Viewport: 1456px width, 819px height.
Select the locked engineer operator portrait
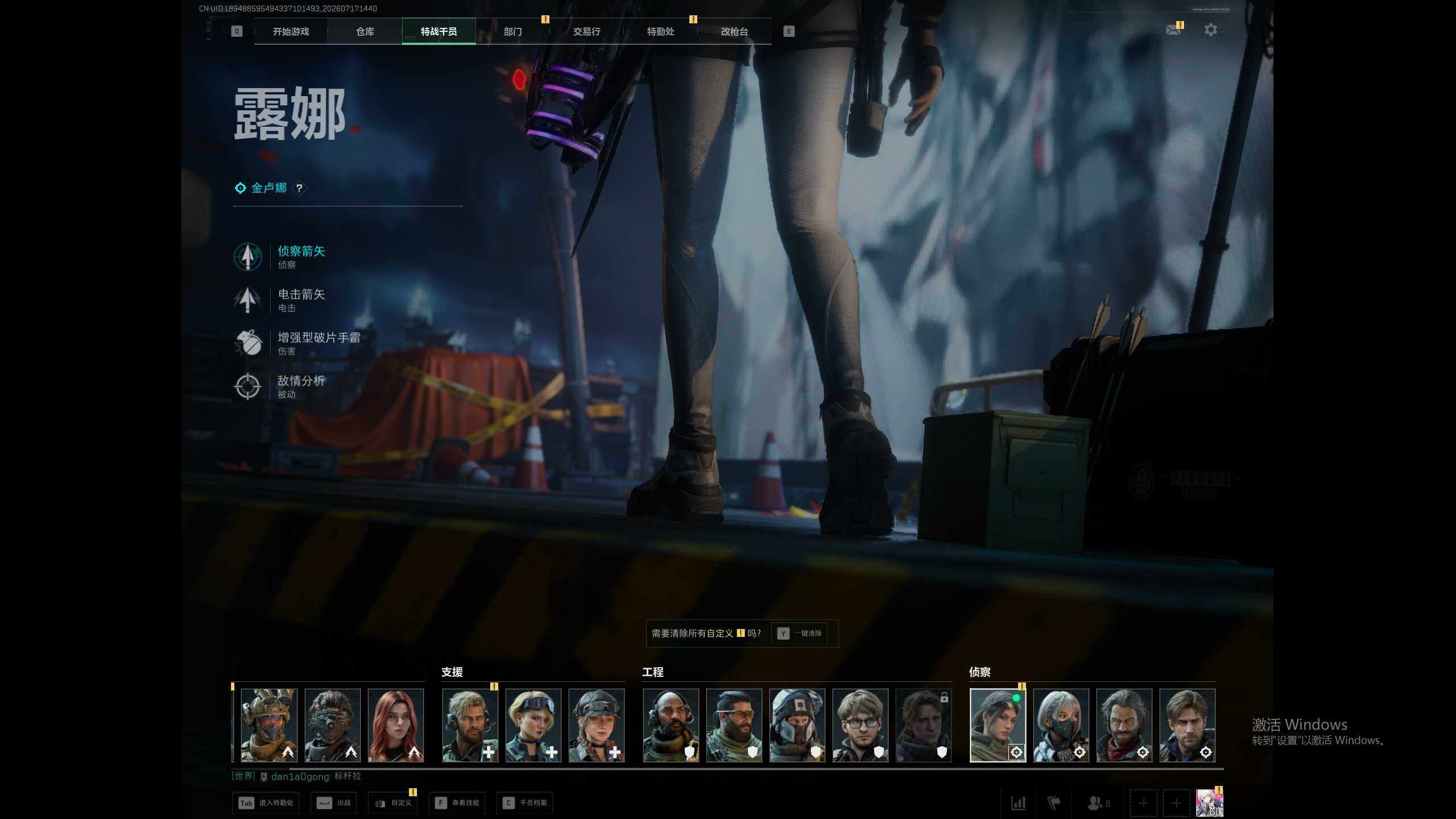(923, 725)
